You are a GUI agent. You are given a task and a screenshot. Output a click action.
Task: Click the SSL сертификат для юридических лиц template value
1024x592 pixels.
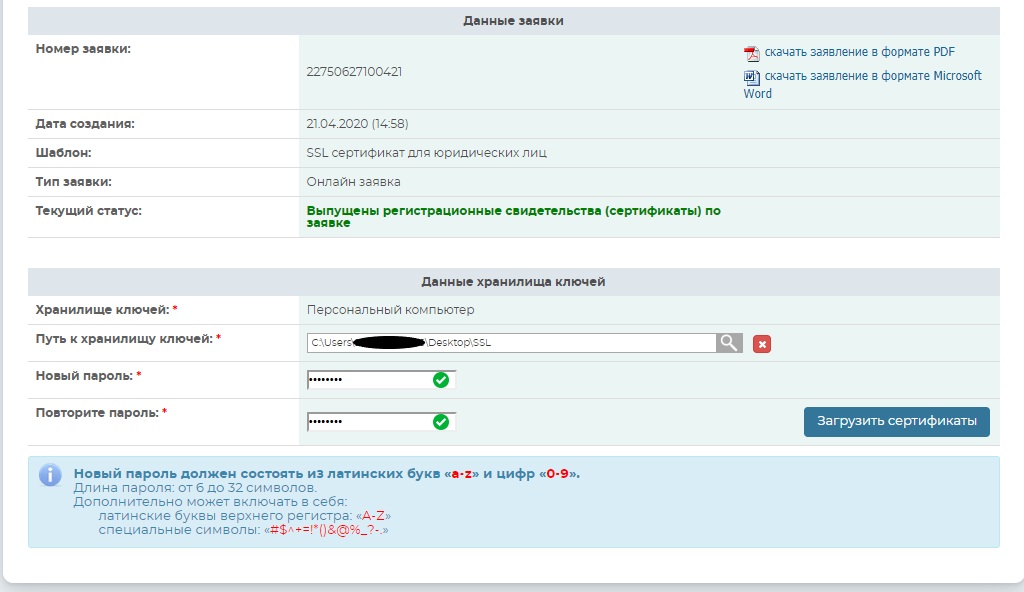coord(426,153)
